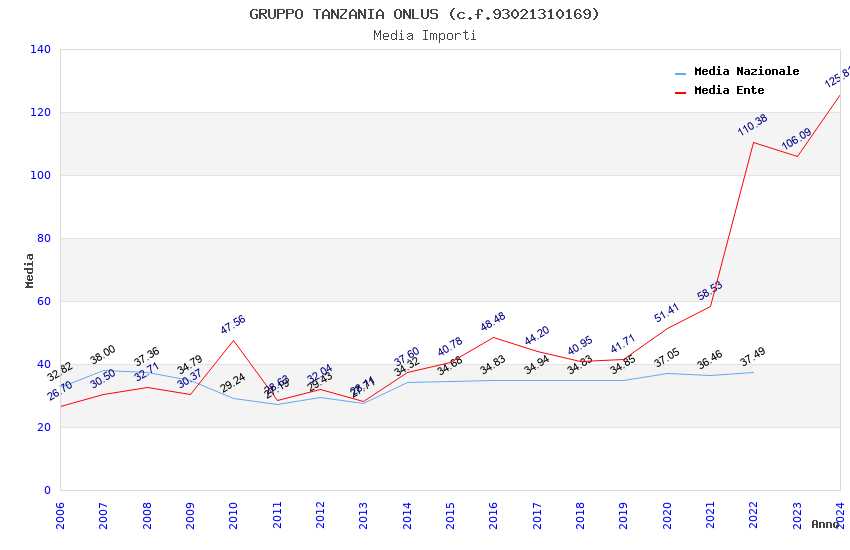This screenshot has width=850, height=550.
Task: Click the 2021 x-axis year label
Action: pyautogui.click(x=710, y=515)
